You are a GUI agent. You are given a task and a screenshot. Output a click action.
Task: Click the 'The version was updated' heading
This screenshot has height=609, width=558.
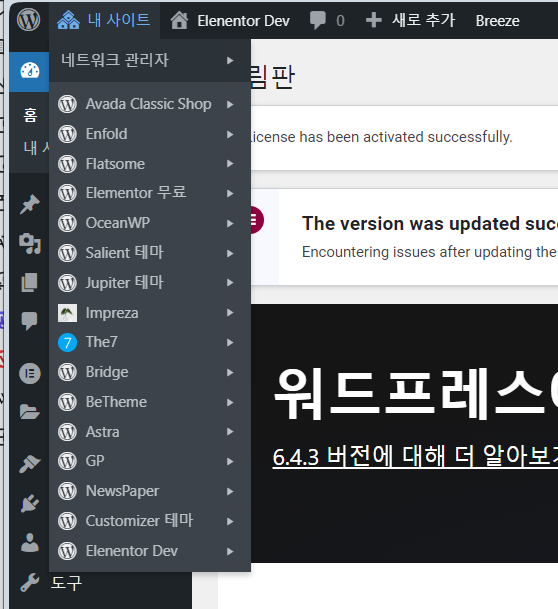[x=430, y=224]
